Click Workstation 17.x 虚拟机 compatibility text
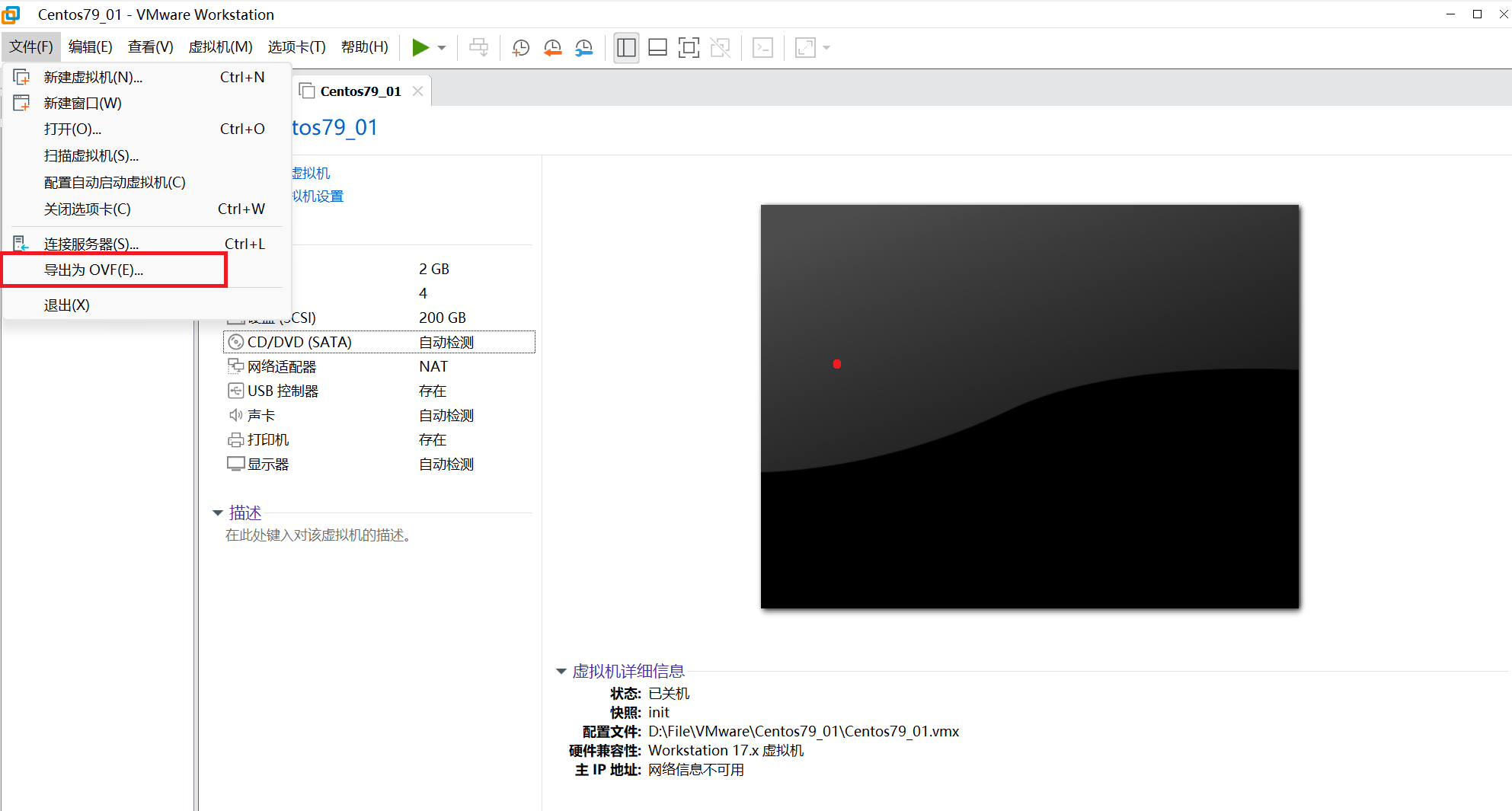This screenshot has height=811, width=1512. (726, 750)
